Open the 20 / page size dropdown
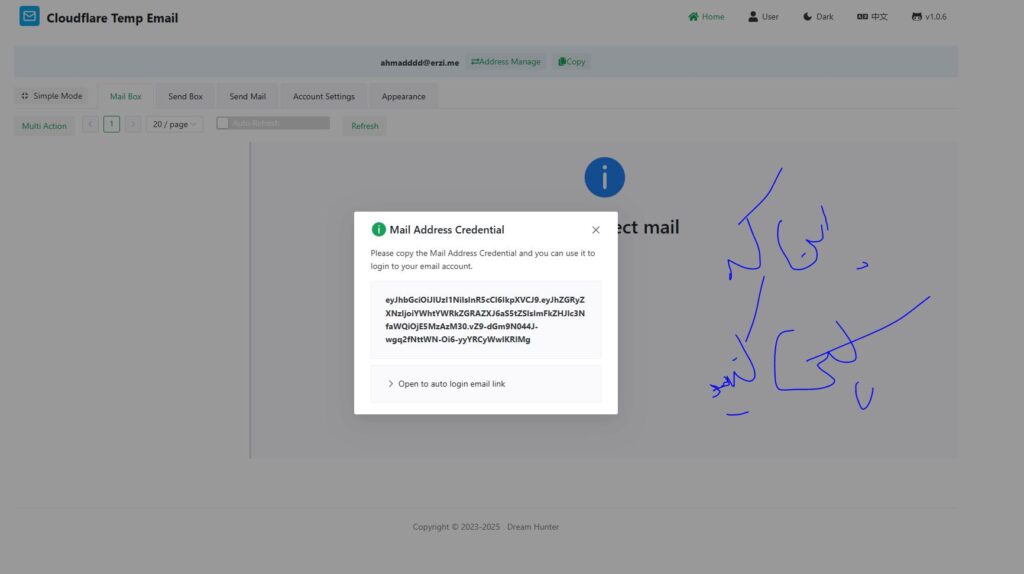This screenshot has width=1024, height=574. [174, 124]
